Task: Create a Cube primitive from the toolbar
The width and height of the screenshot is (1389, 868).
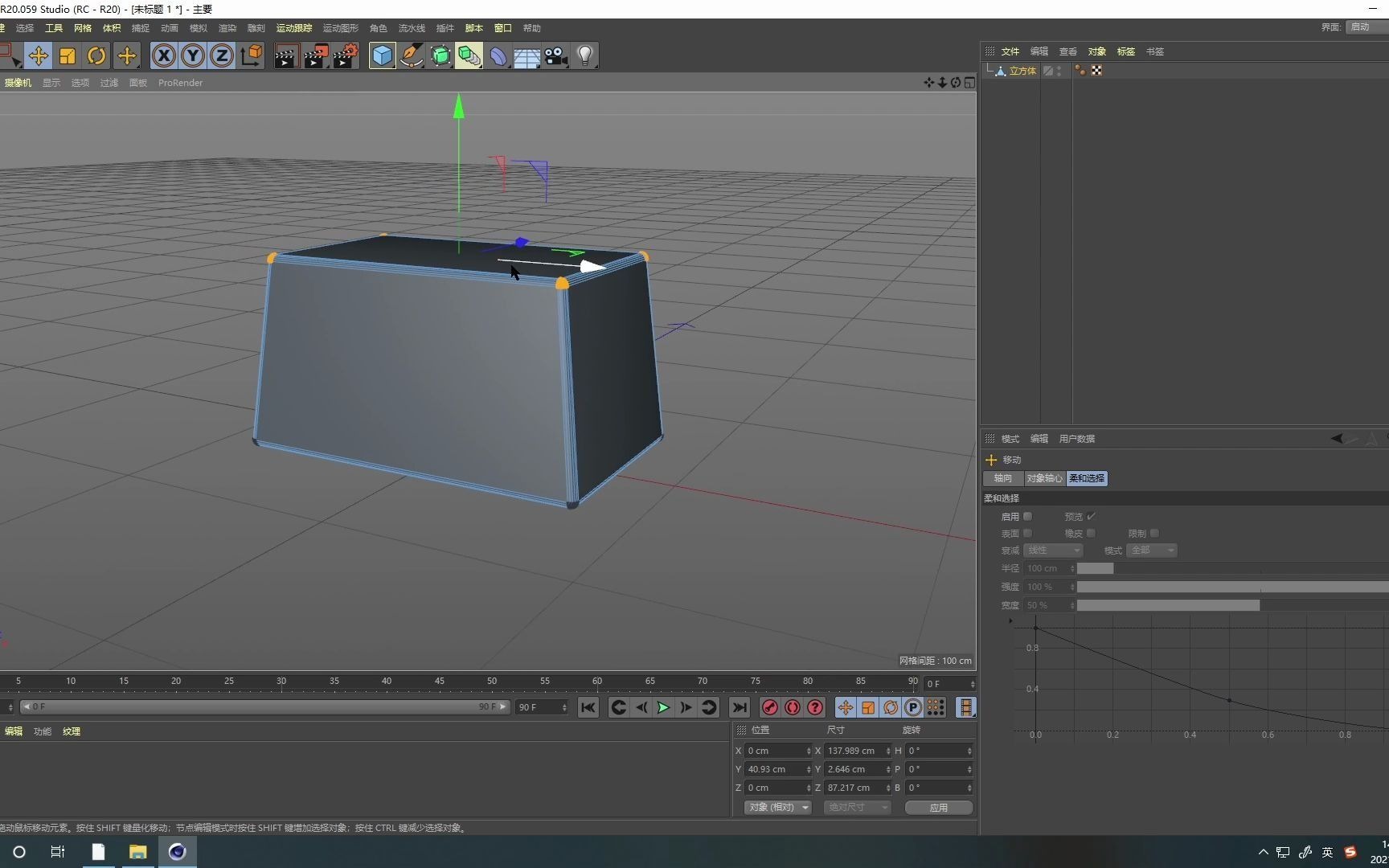Action: point(382,55)
